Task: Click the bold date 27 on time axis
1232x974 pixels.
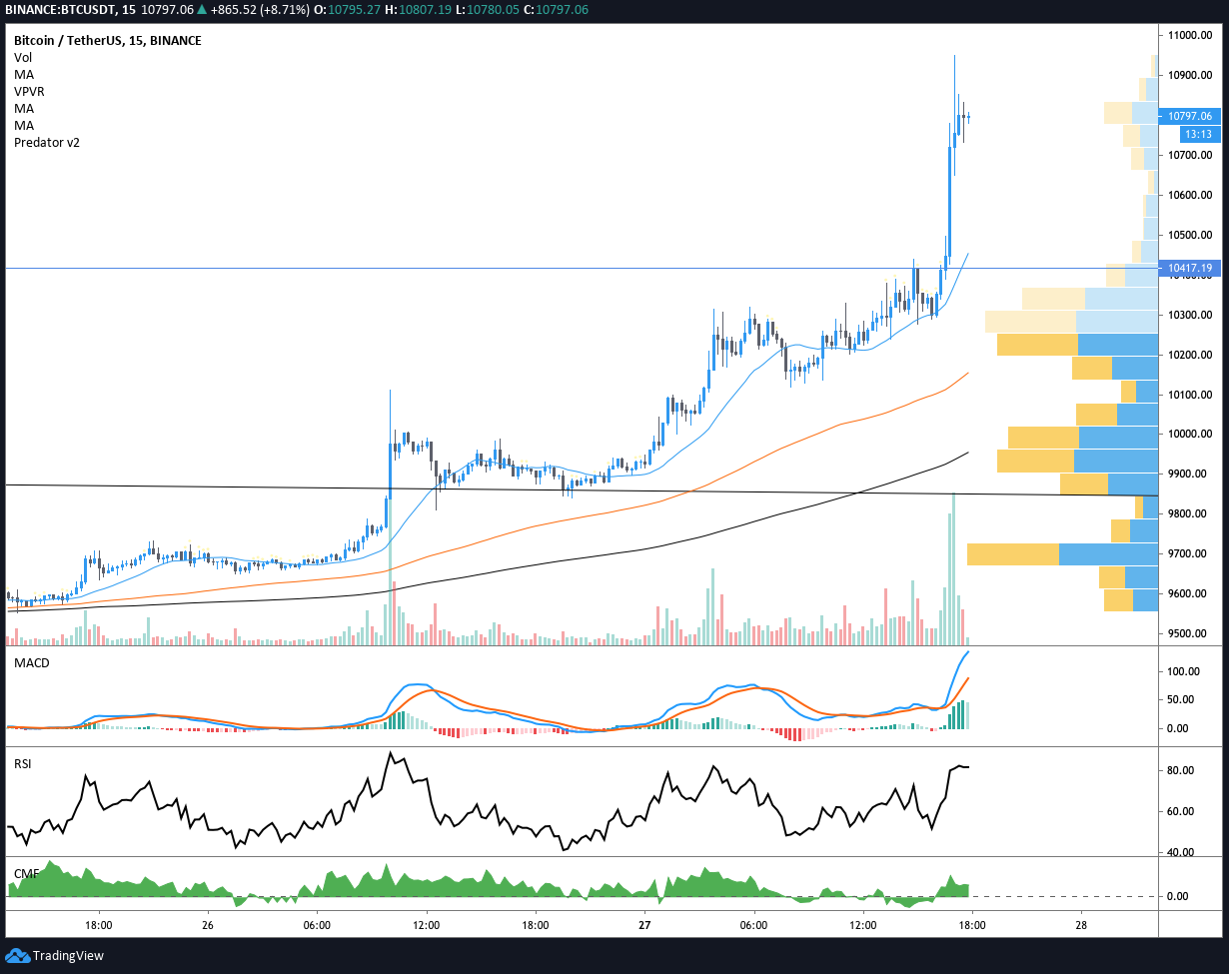Action: coord(644,925)
